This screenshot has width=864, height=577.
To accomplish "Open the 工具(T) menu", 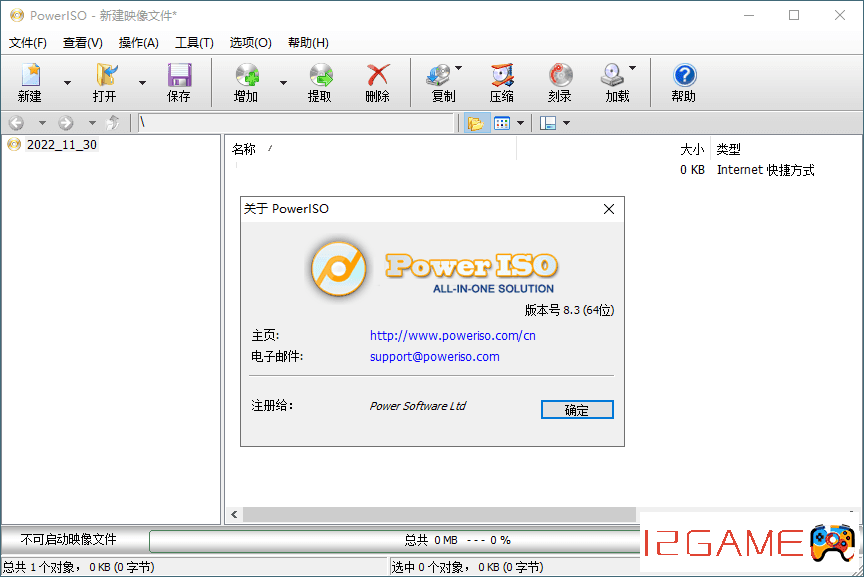I will (x=195, y=43).
